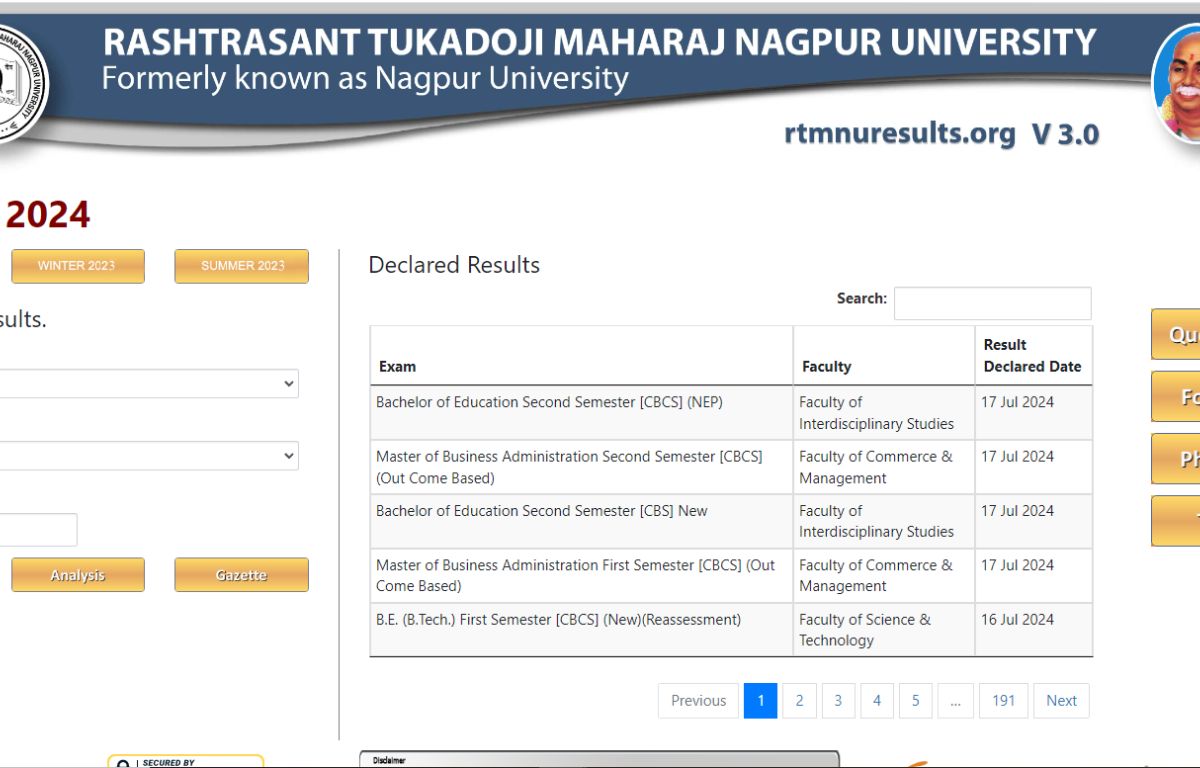Image resolution: width=1200 pixels, height=768 pixels.
Task: Click the SUMMER 2023 session button
Action: (242, 266)
